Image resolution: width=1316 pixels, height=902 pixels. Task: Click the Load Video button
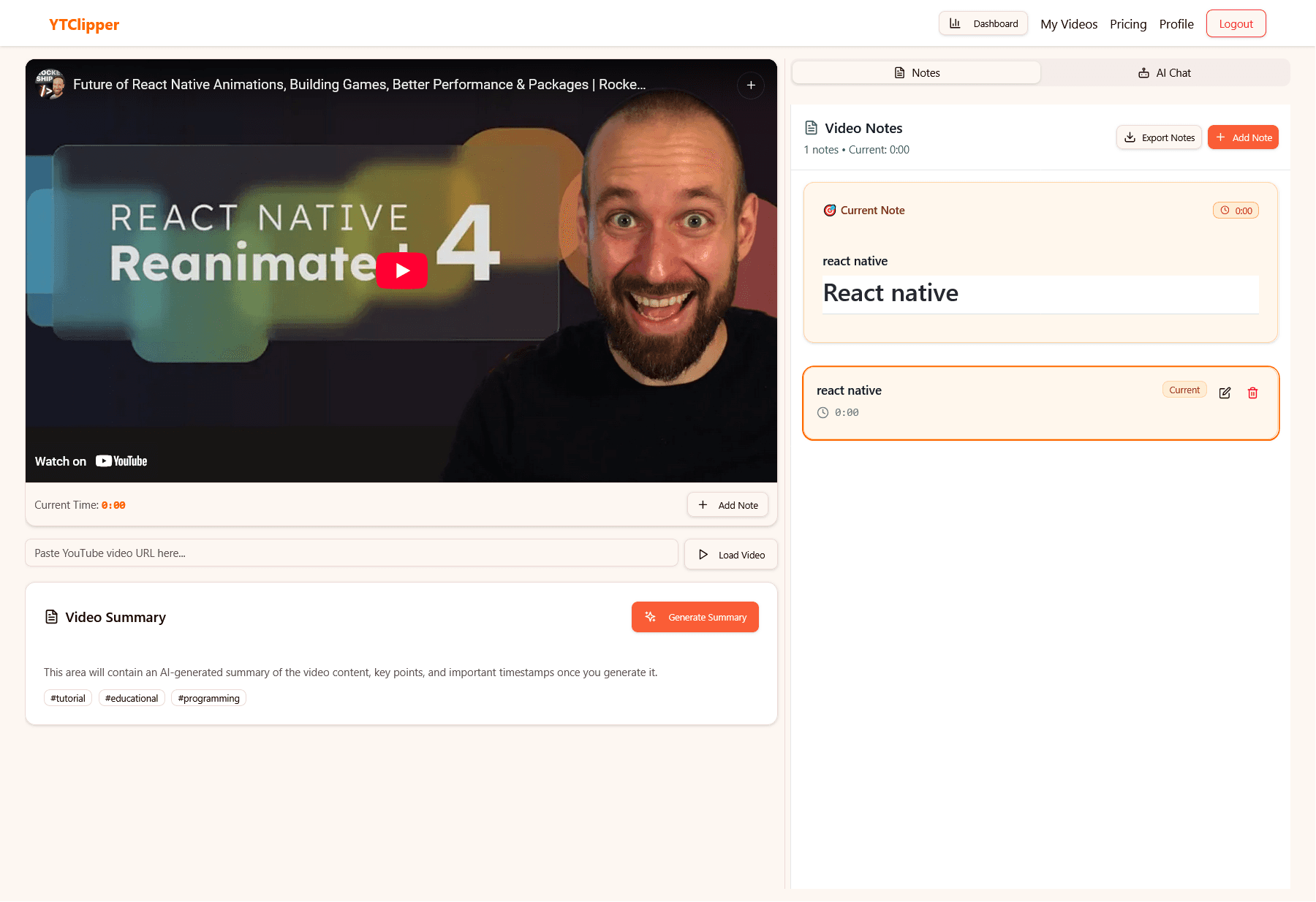(731, 555)
